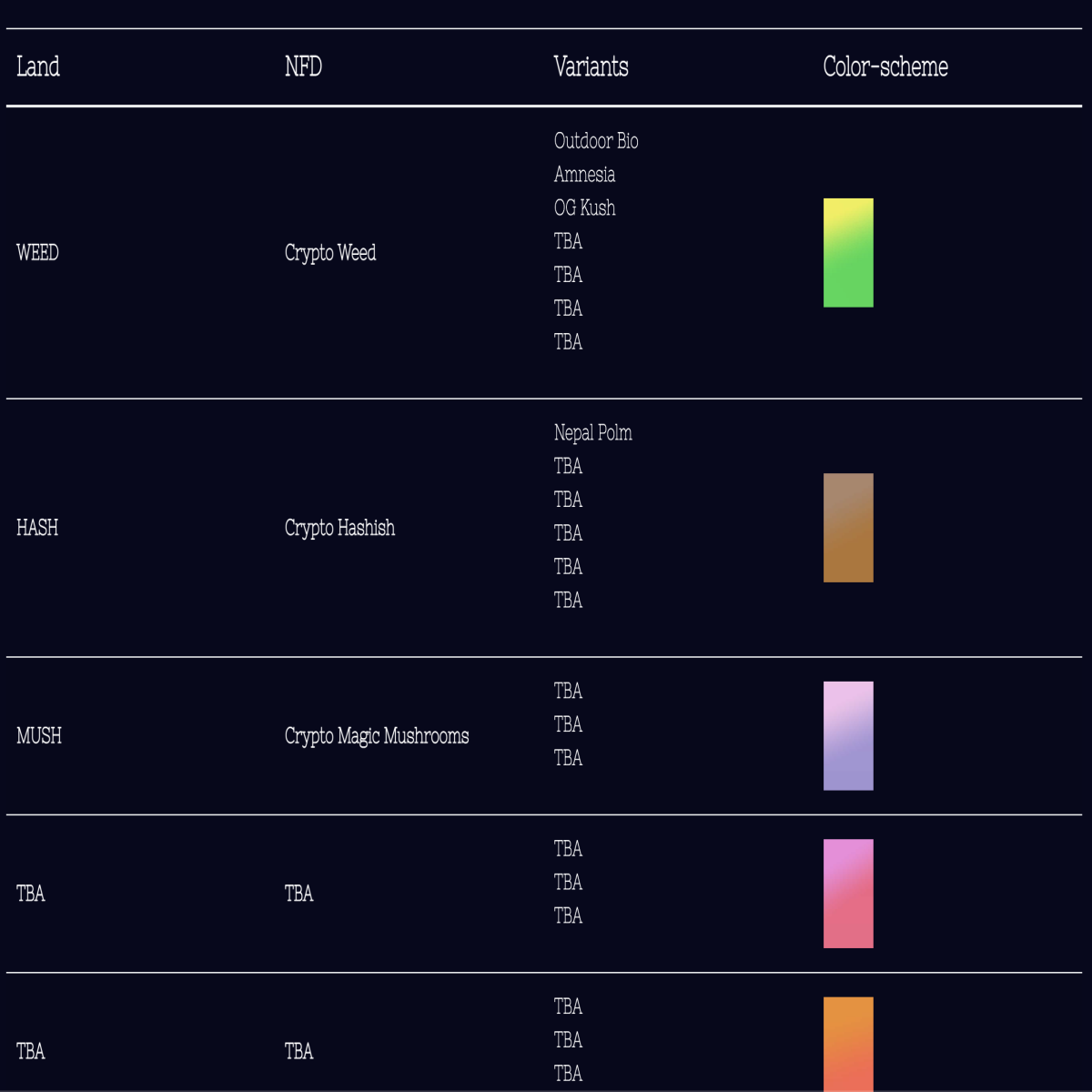Click the orange gradient color swatch
This screenshot has width=1092, height=1092.
coord(848,1045)
